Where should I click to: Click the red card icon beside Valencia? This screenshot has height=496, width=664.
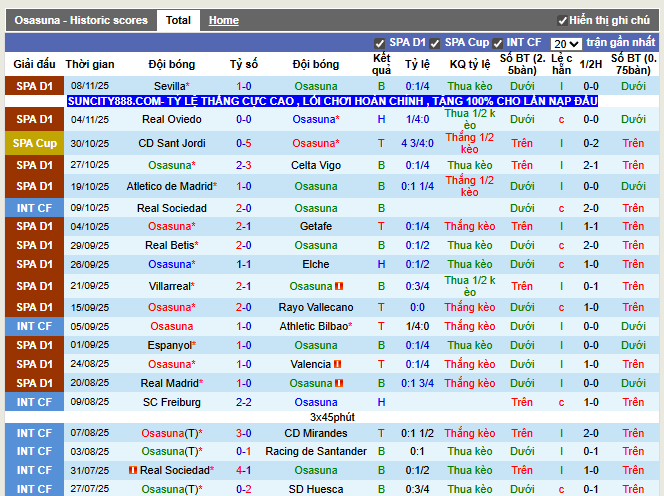pyautogui.click(x=338, y=364)
